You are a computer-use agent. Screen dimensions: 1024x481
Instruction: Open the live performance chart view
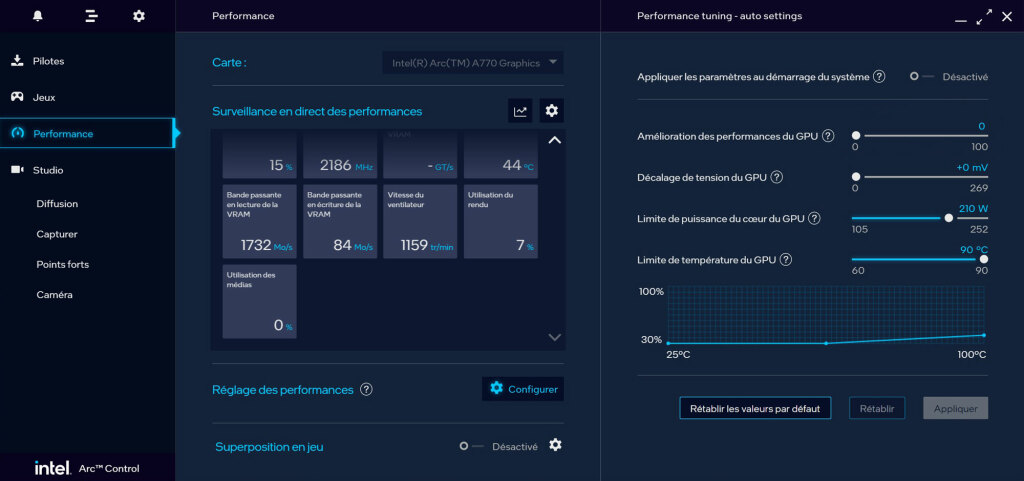(x=520, y=111)
